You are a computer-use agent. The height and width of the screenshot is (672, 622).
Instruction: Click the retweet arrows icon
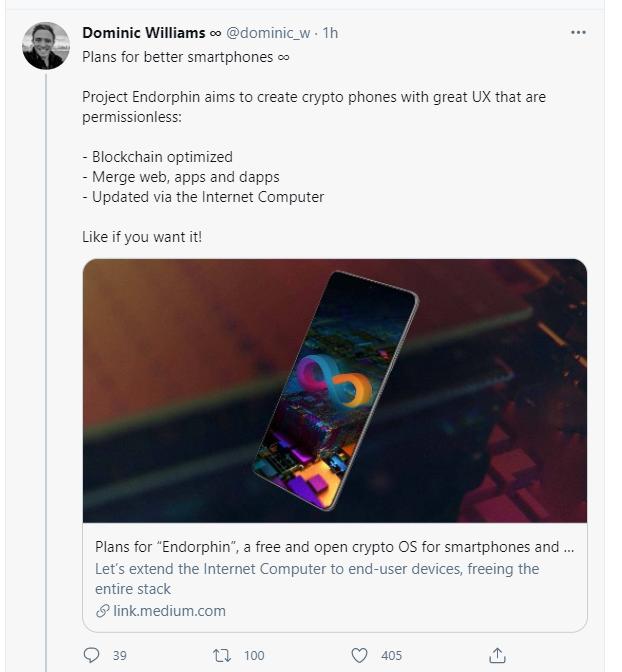(223, 655)
